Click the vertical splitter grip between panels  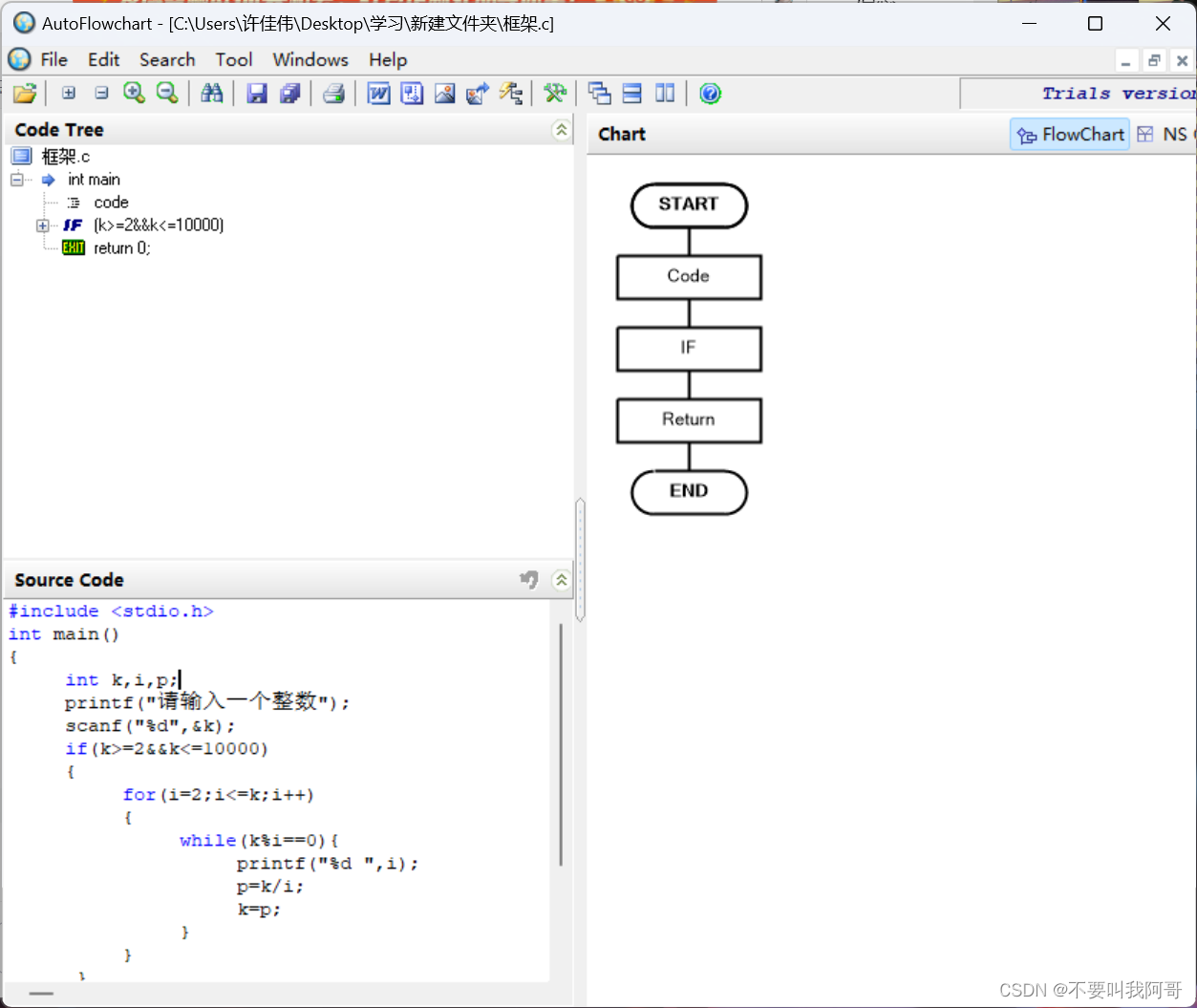click(580, 560)
